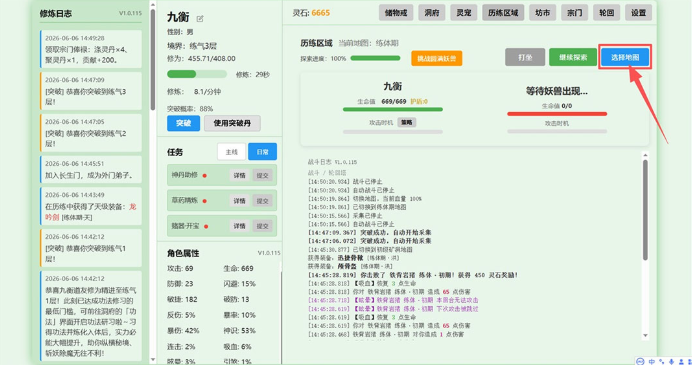Viewport: 692px width, 365px height.
Task: Open 详情 details for 神丹助修 task
Action: coord(240,175)
